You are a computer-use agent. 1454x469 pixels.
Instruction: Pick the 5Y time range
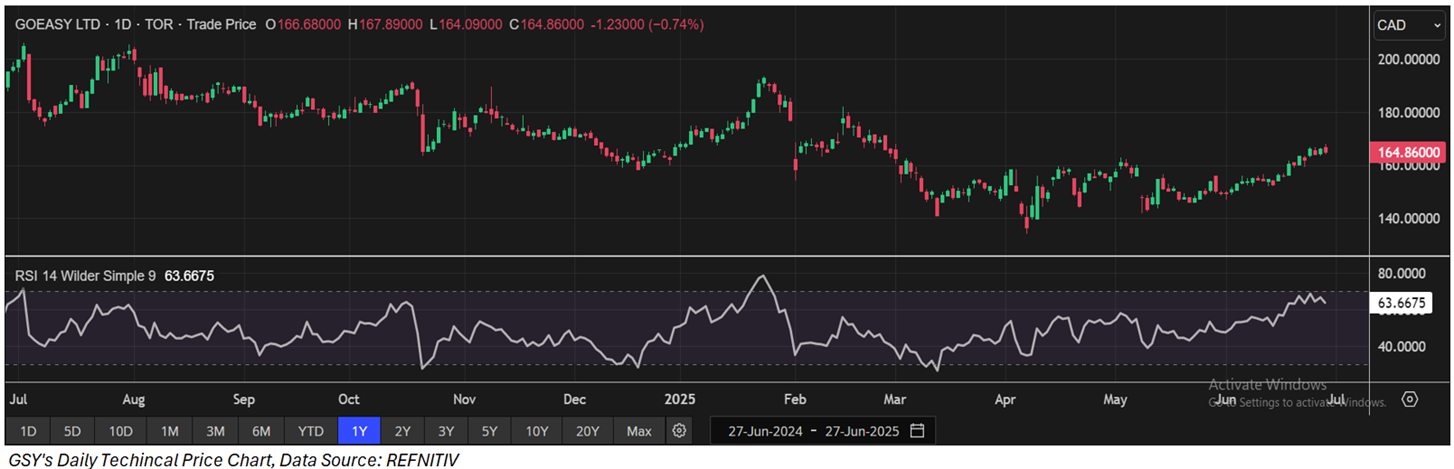point(489,431)
